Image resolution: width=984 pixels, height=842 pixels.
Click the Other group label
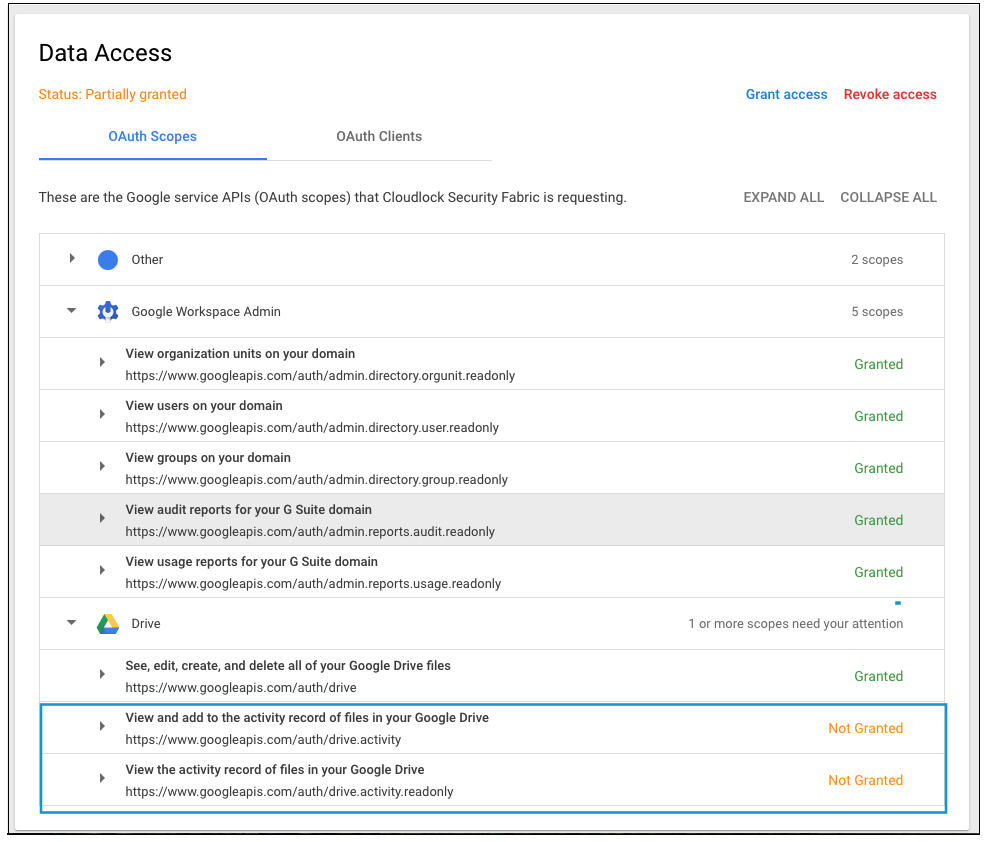[147, 260]
